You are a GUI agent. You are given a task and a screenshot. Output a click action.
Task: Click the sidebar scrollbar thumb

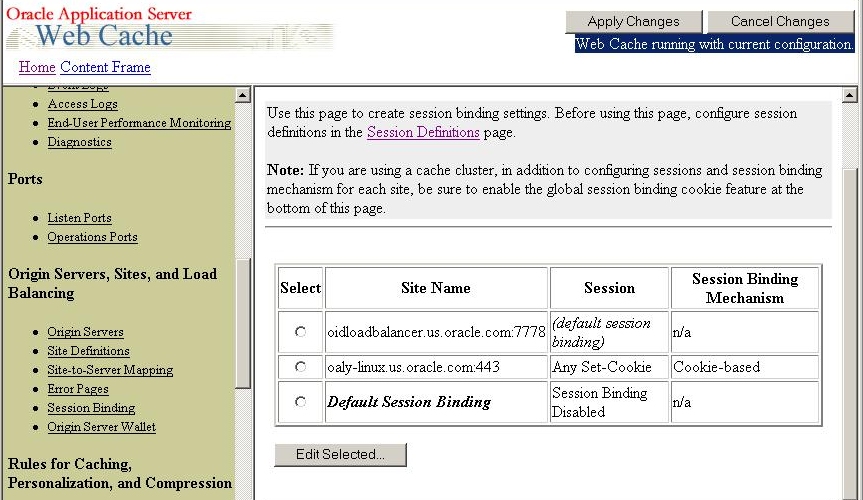[243, 324]
